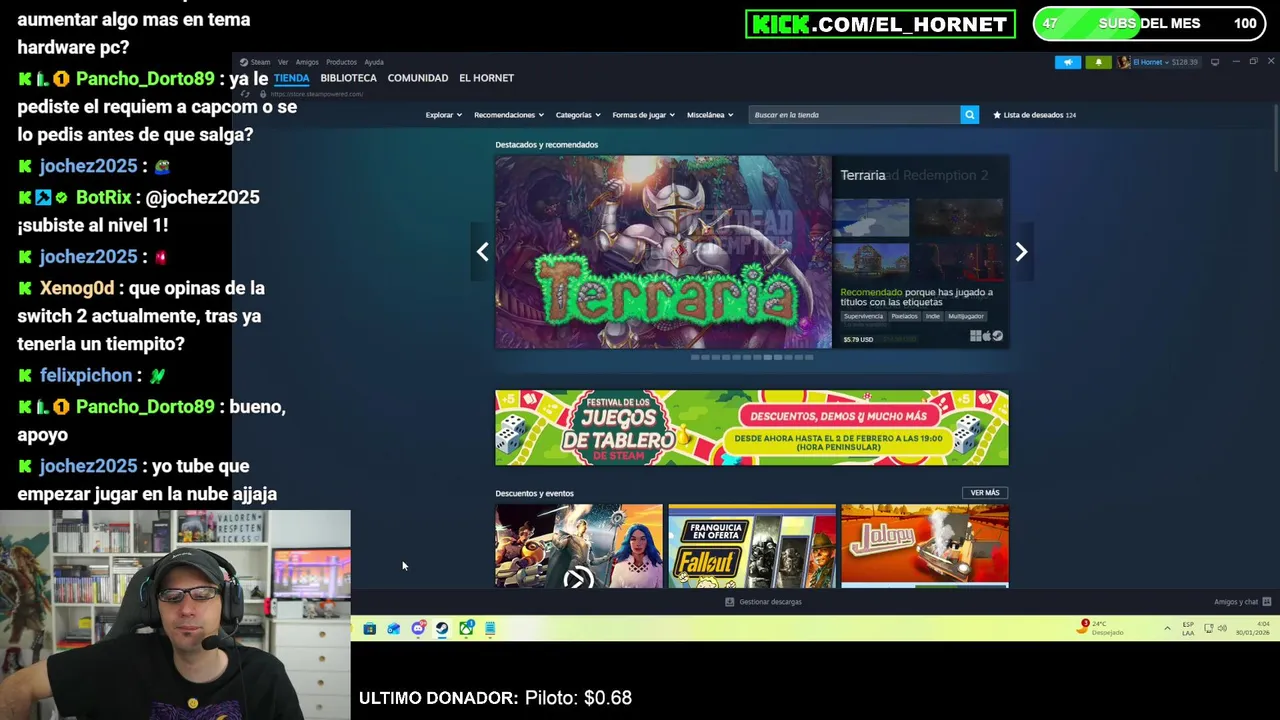Viewport: 1280px width, 720px height.
Task: Open the Ver menu
Action: point(283,62)
